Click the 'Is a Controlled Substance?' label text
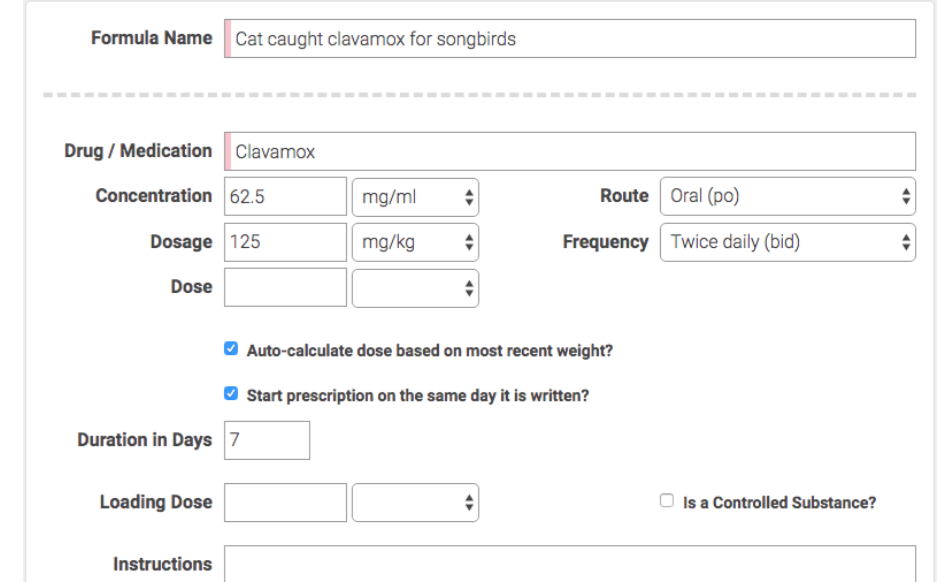Viewport: 942px width, 582px height. click(x=779, y=503)
